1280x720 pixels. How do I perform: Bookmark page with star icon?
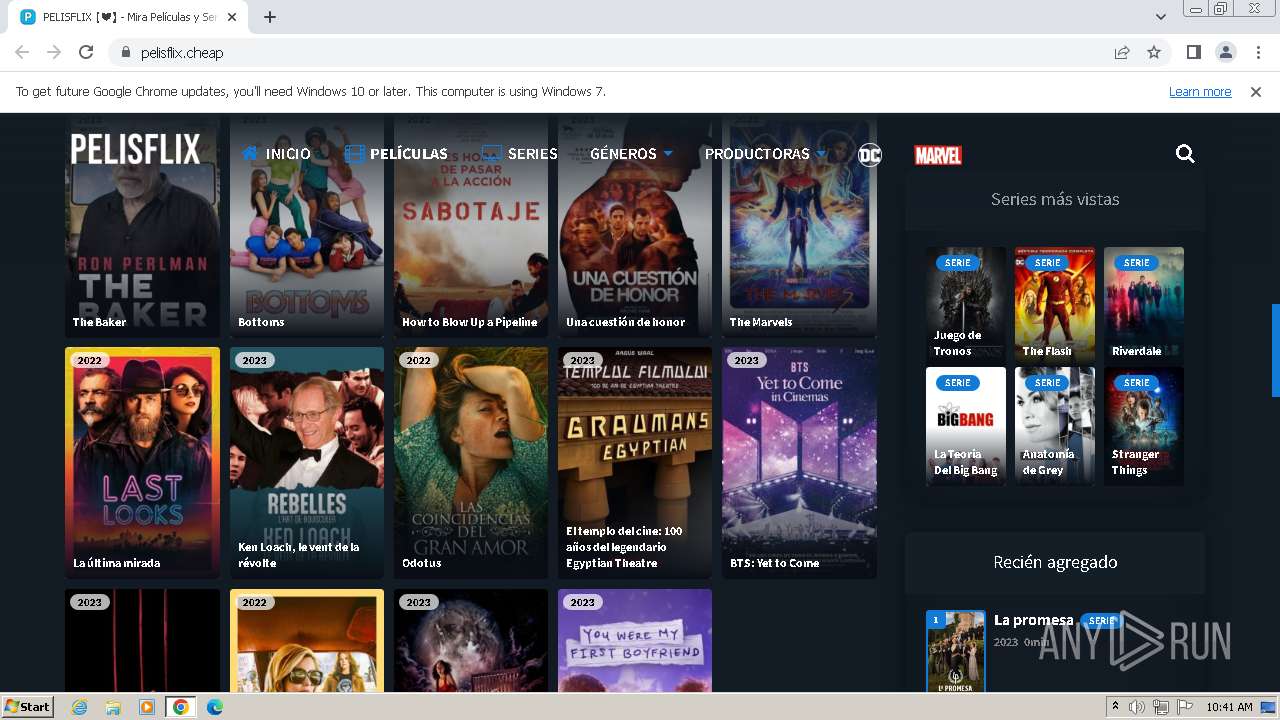pos(1154,52)
